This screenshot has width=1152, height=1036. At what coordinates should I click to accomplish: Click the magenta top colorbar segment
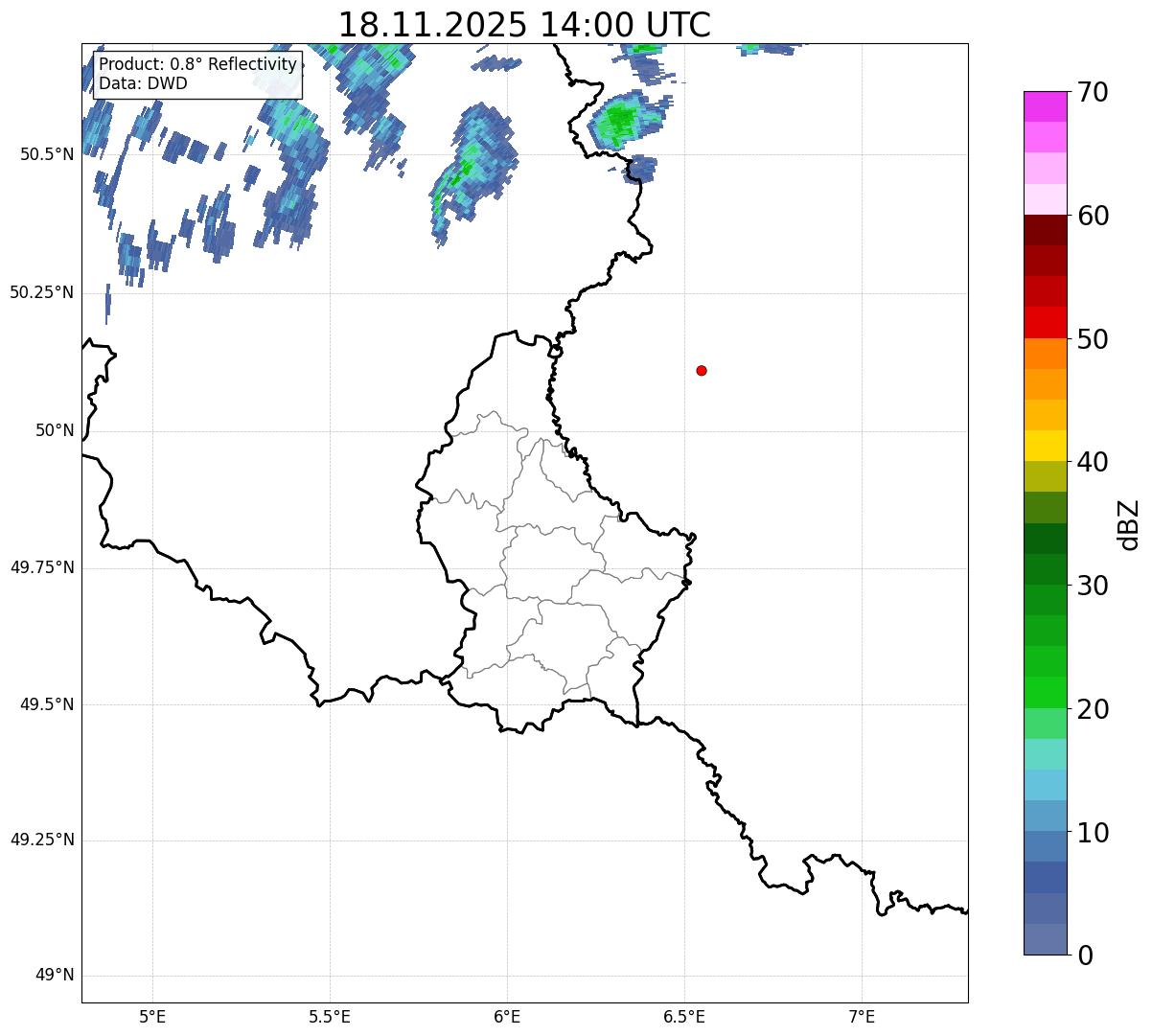(1044, 106)
